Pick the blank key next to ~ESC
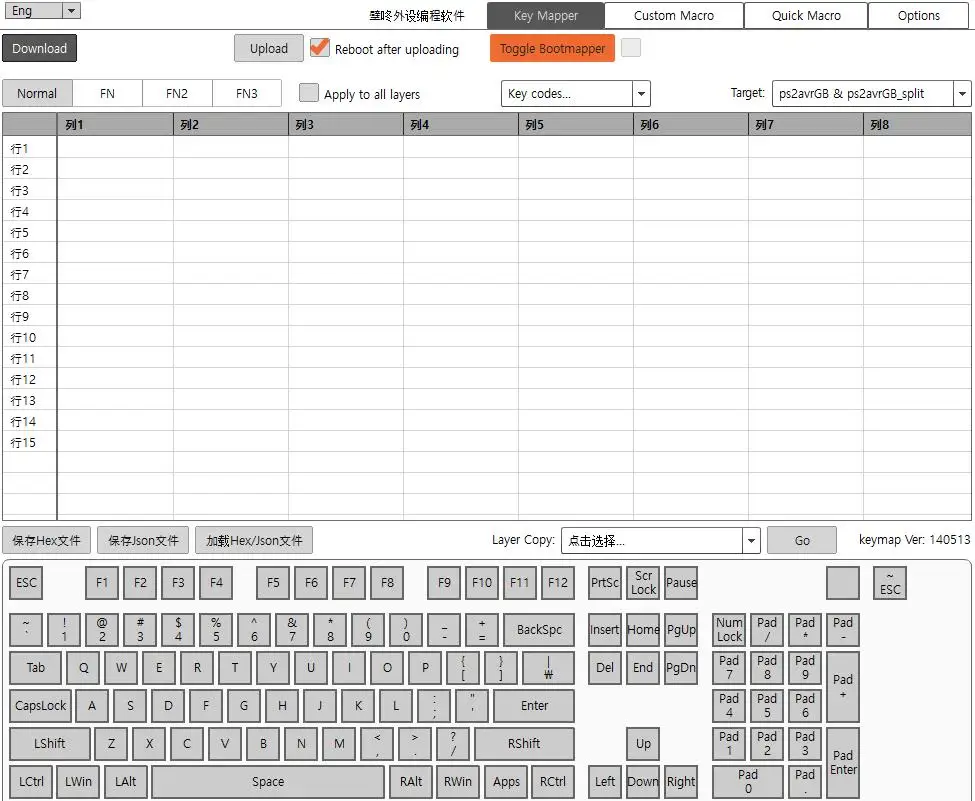Screen dimensions: 975x801 pos(843,583)
